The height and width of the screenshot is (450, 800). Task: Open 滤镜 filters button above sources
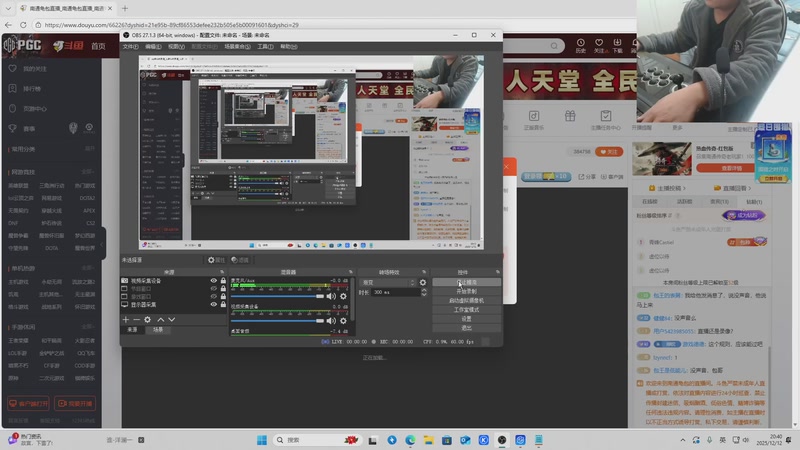[240, 260]
